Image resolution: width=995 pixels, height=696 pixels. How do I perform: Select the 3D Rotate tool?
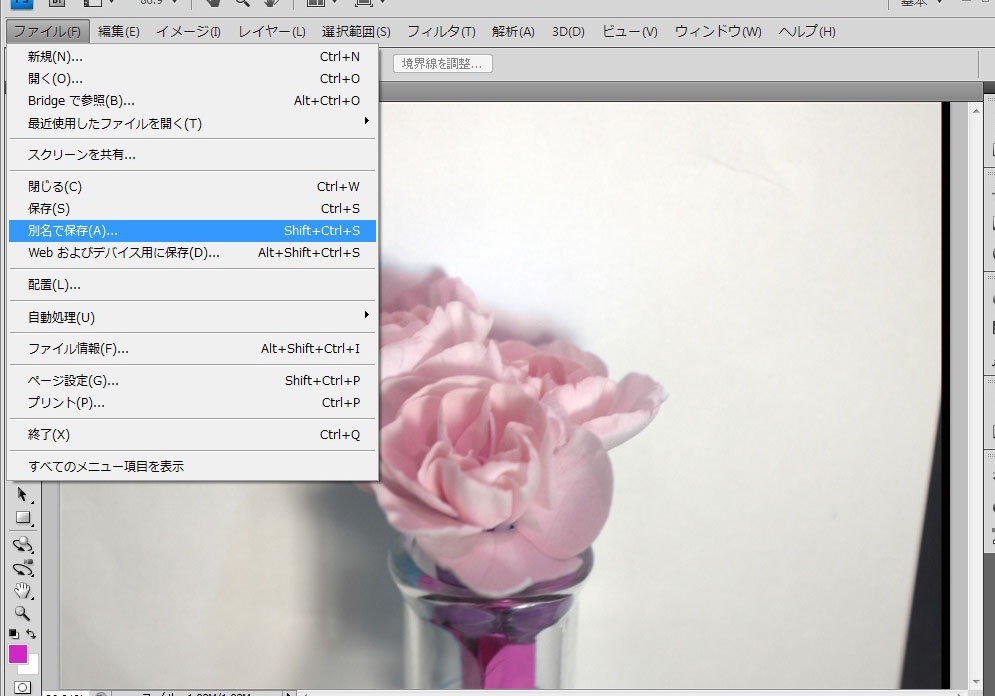tap(22, 544)
